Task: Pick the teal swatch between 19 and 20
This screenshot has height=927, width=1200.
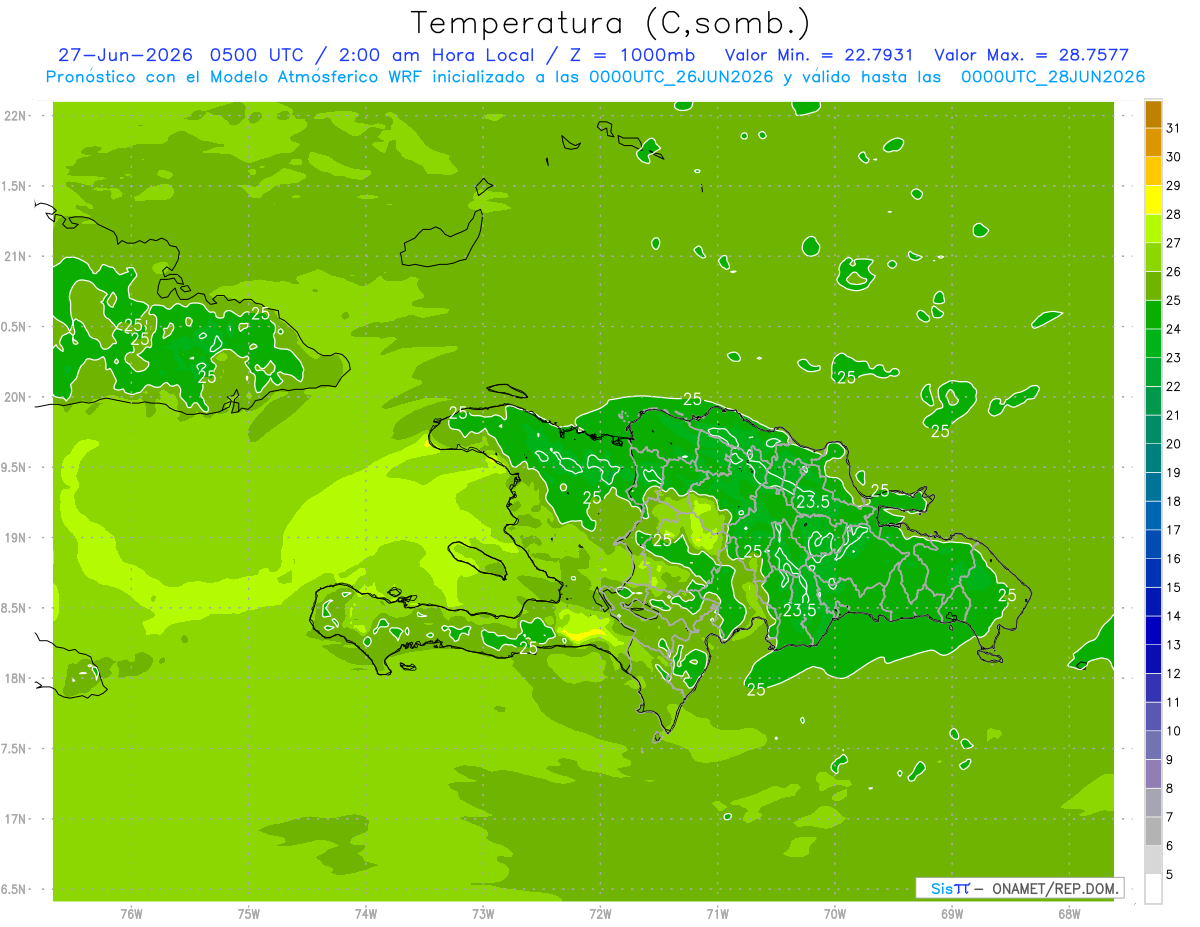Action: (1153, 458)
